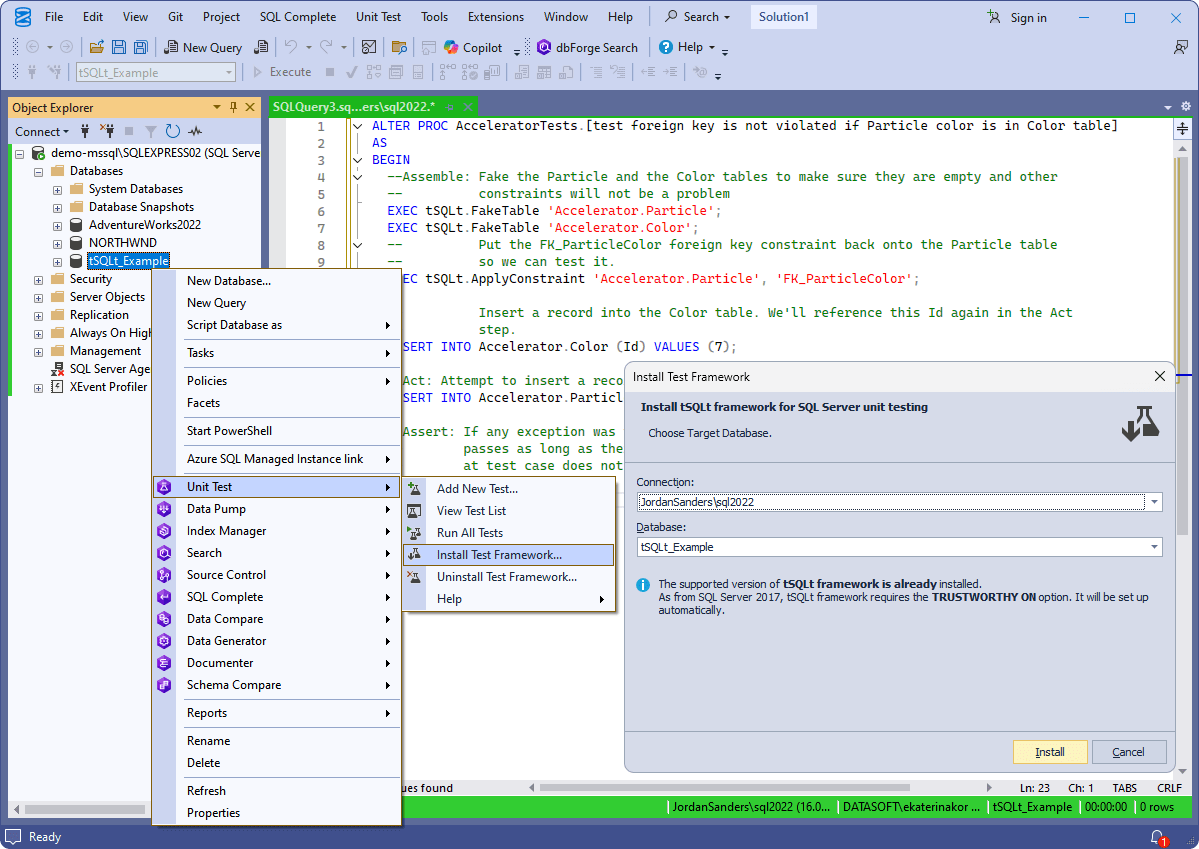Click the Refresh icon in Object Explorer
The width and height of the screenshot is (1199, 849).
(x=173, y=132)
